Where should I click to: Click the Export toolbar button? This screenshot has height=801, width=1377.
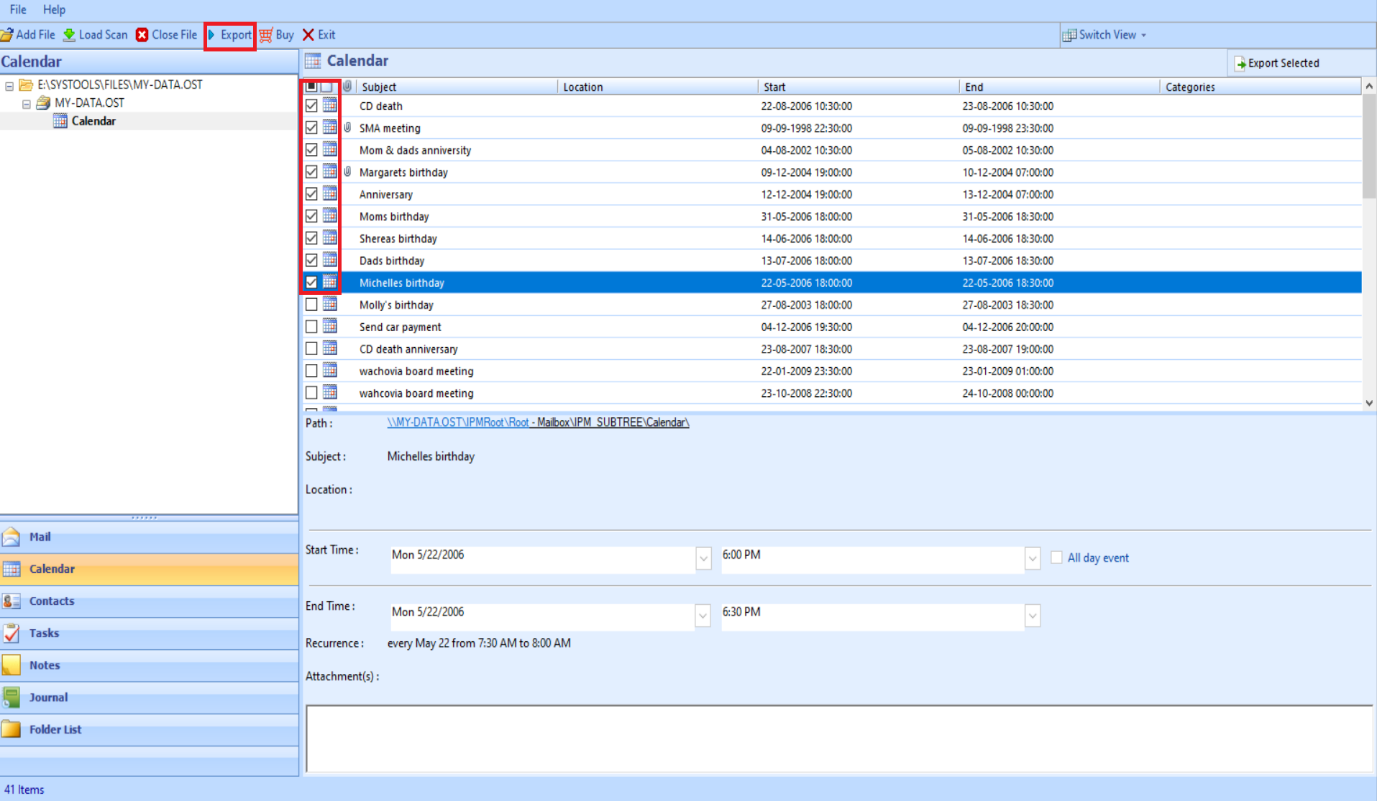click(230, 35)
